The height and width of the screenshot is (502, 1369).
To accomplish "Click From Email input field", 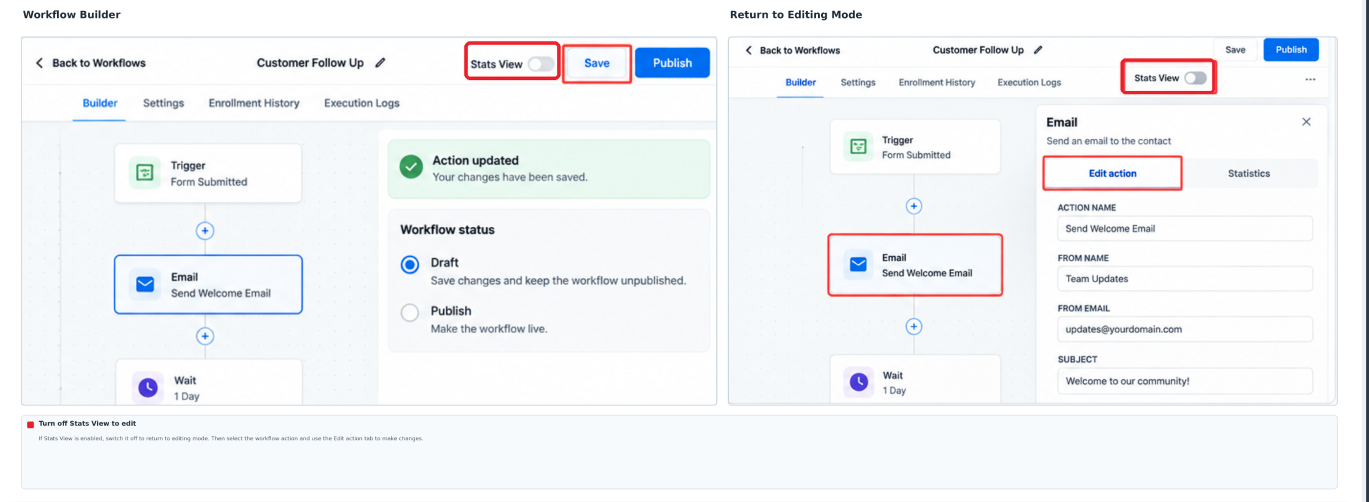I will pyautogui.click(x=1185, y=329).
